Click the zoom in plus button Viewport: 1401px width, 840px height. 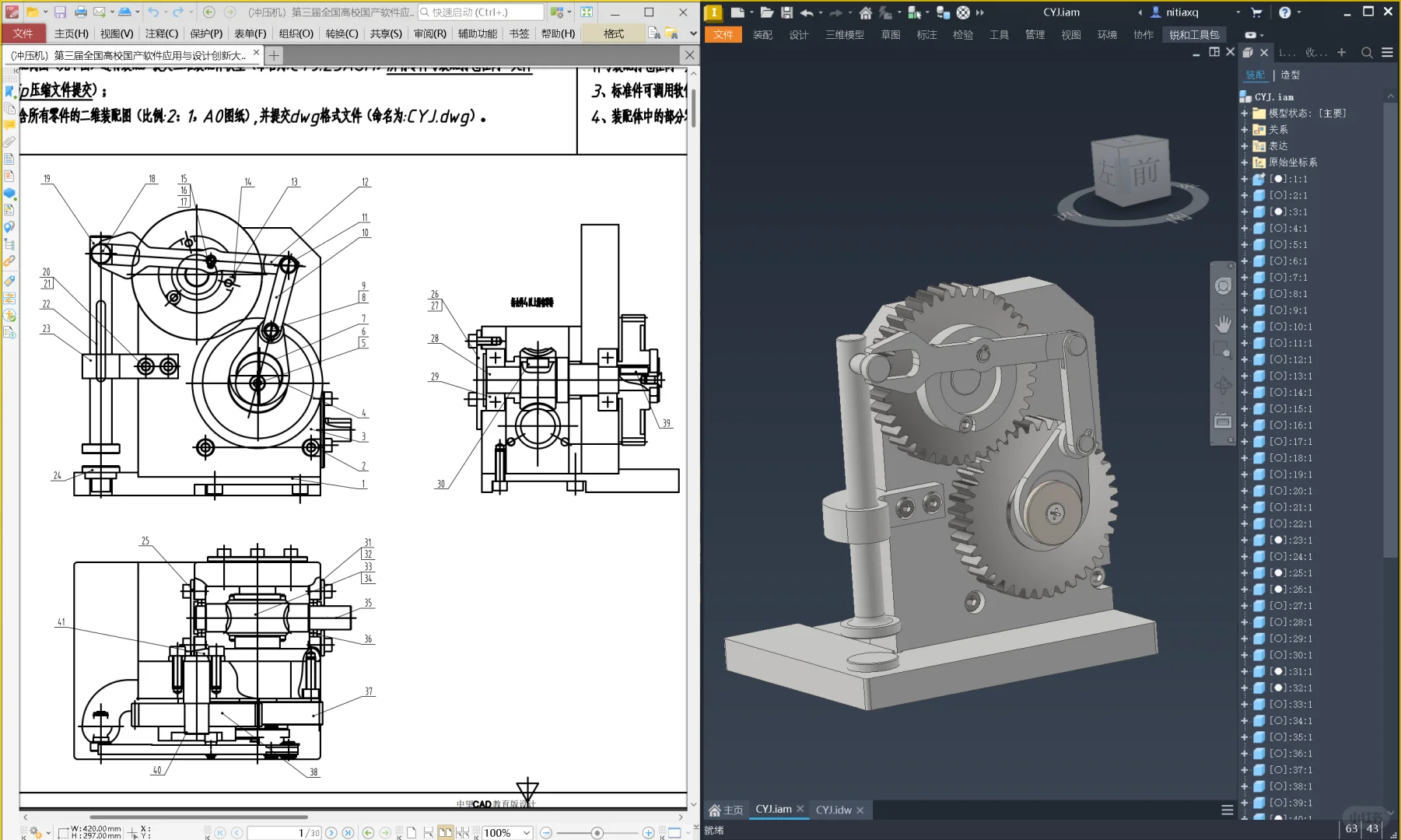tap(648, 833)
